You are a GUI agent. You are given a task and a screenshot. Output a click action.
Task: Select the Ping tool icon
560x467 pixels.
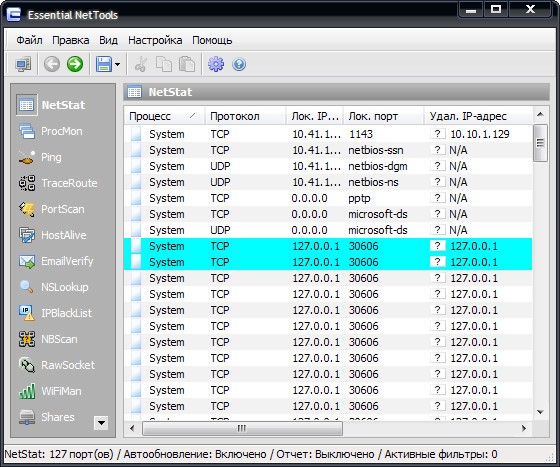pyautogui.click(x=27, y=157)
